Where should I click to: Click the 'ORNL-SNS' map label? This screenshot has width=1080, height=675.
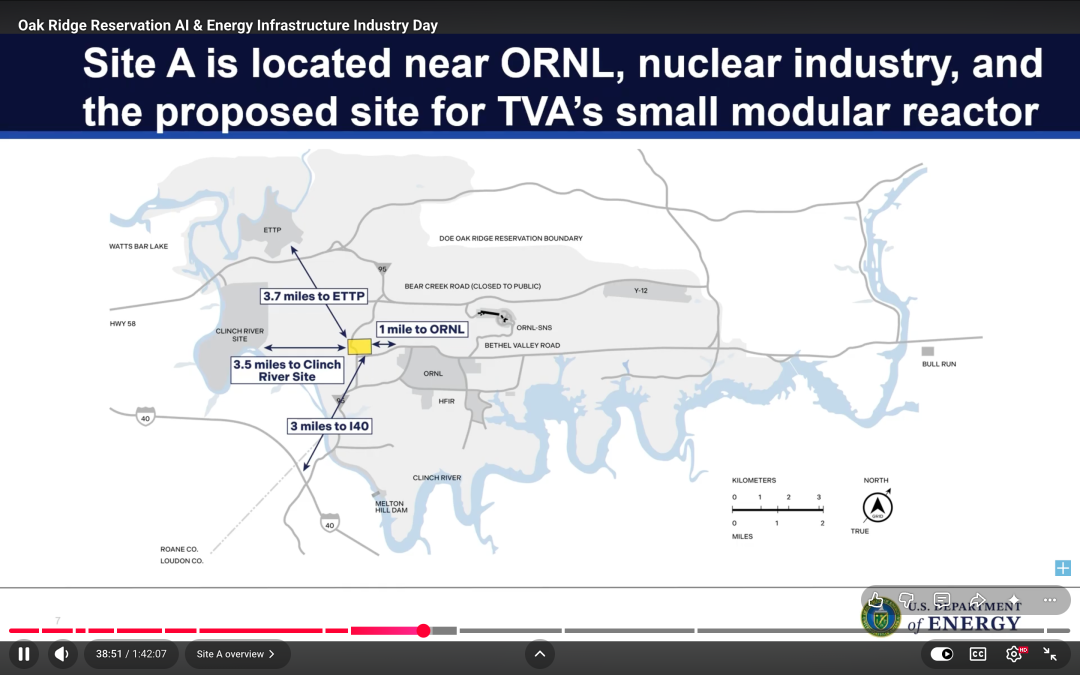534,328
